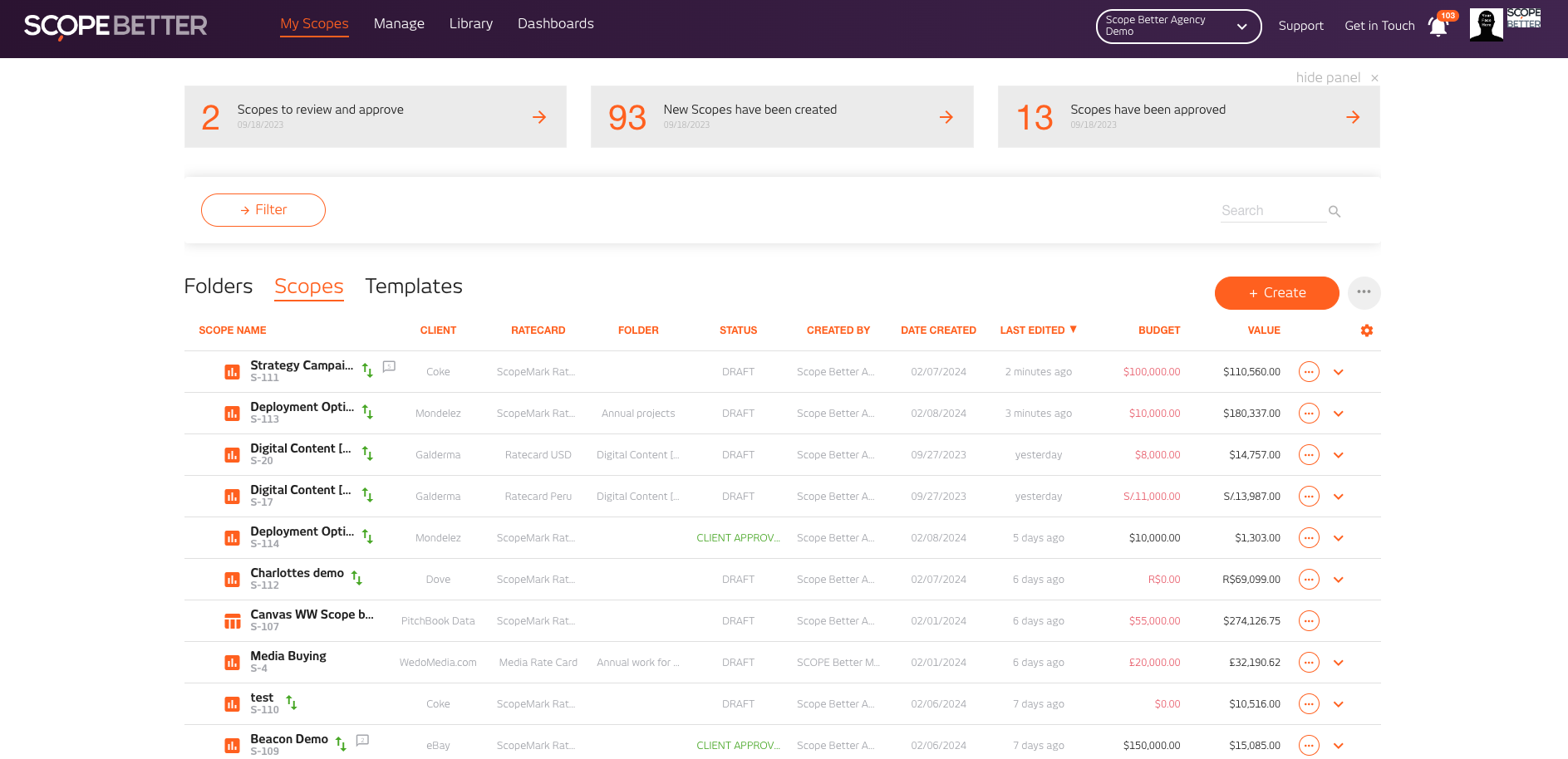Open Scopes have been approved card
The image size is (1568, 759).
1189,117
